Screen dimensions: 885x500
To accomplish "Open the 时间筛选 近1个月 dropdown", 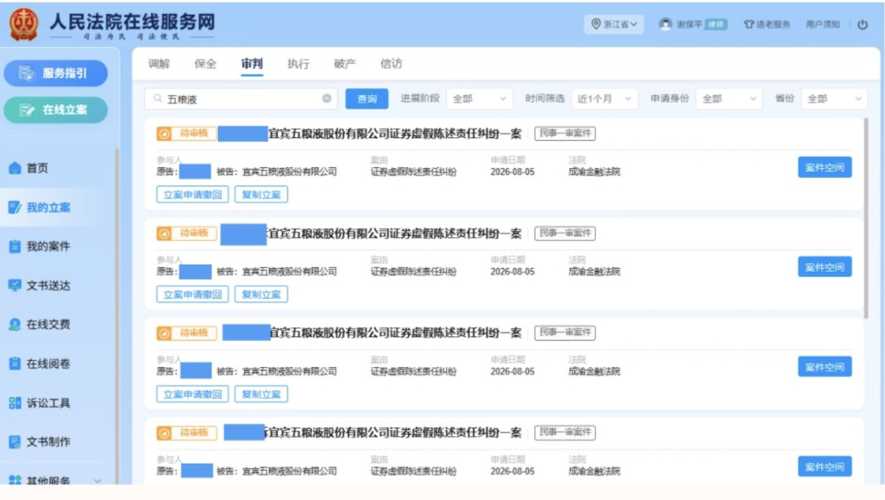I will pos(604,99).
